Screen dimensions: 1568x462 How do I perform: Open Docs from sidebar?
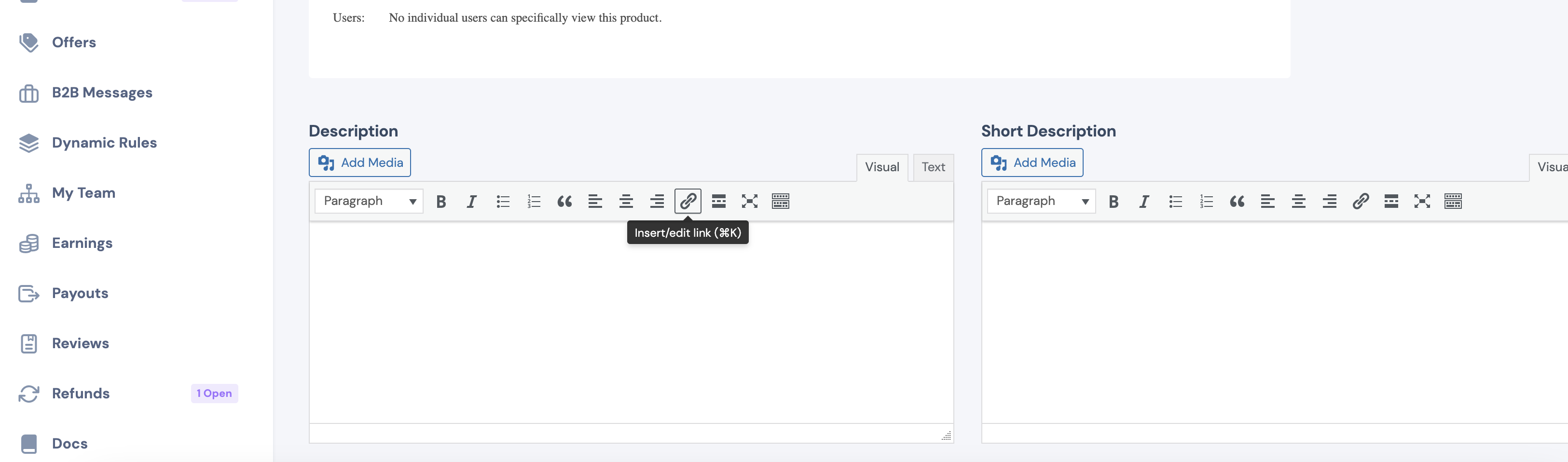tap(69, 444)
